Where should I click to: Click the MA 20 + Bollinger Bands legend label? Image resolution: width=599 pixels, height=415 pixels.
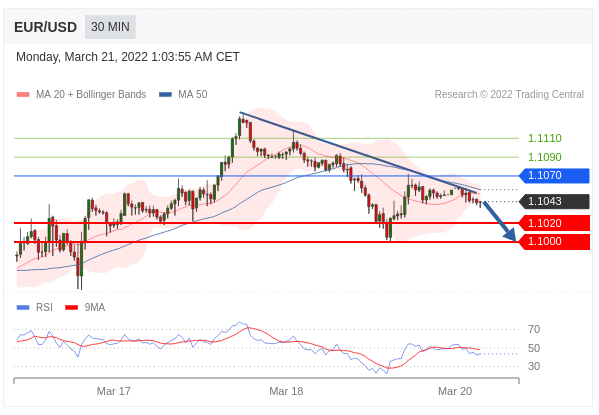(x=91, y=94)
